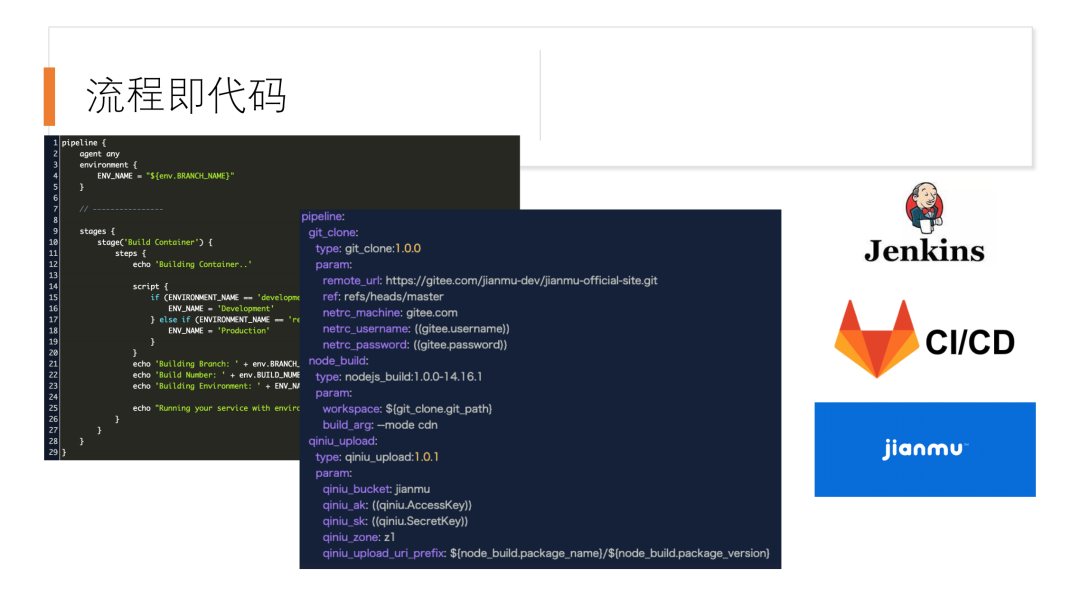Image resolution: width=1080 pixels, height=608 pixels.
Task: Click the echo "Running your service" line
Action: point(216,408)
